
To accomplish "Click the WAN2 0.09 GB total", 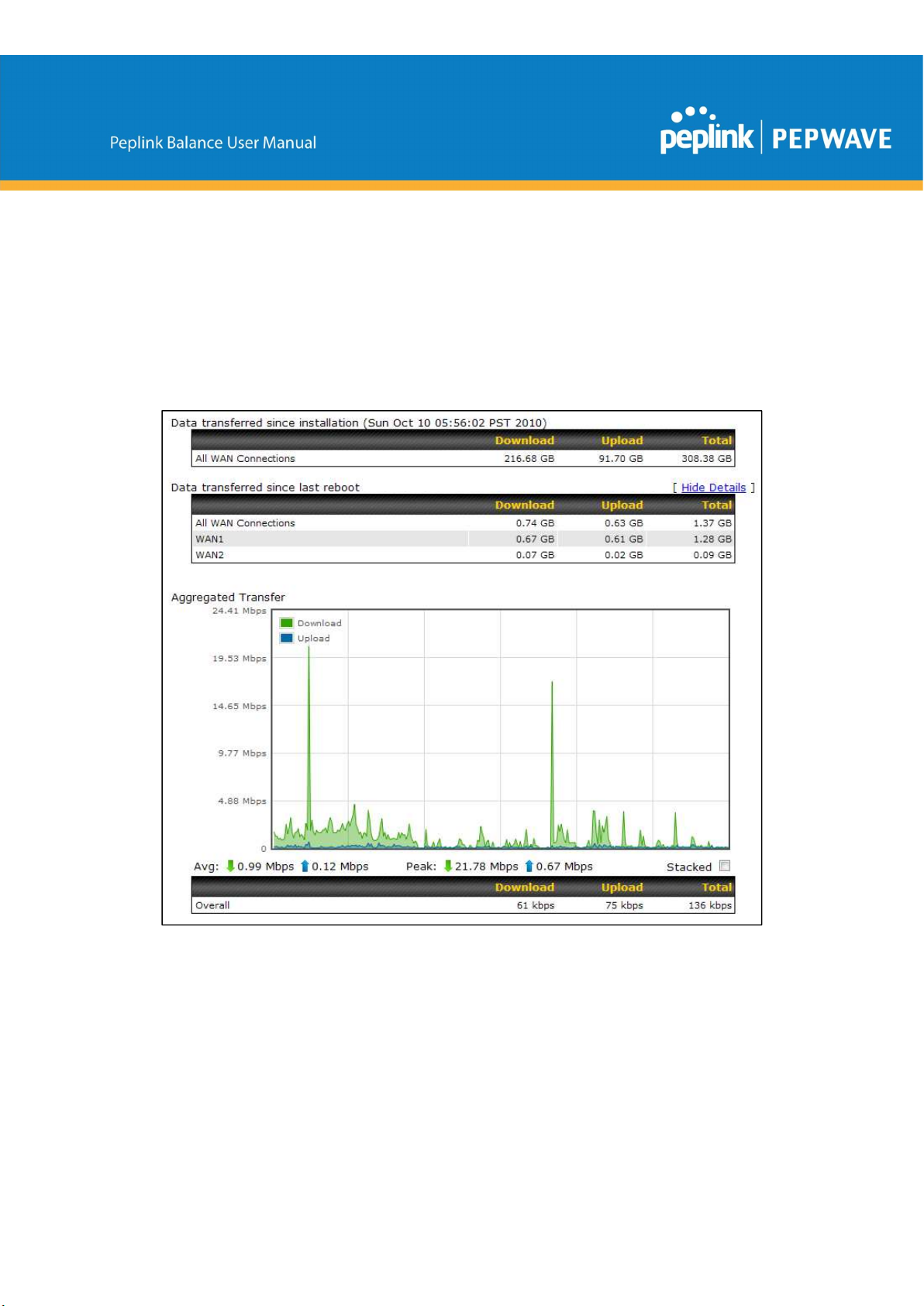I will (712, 555).
